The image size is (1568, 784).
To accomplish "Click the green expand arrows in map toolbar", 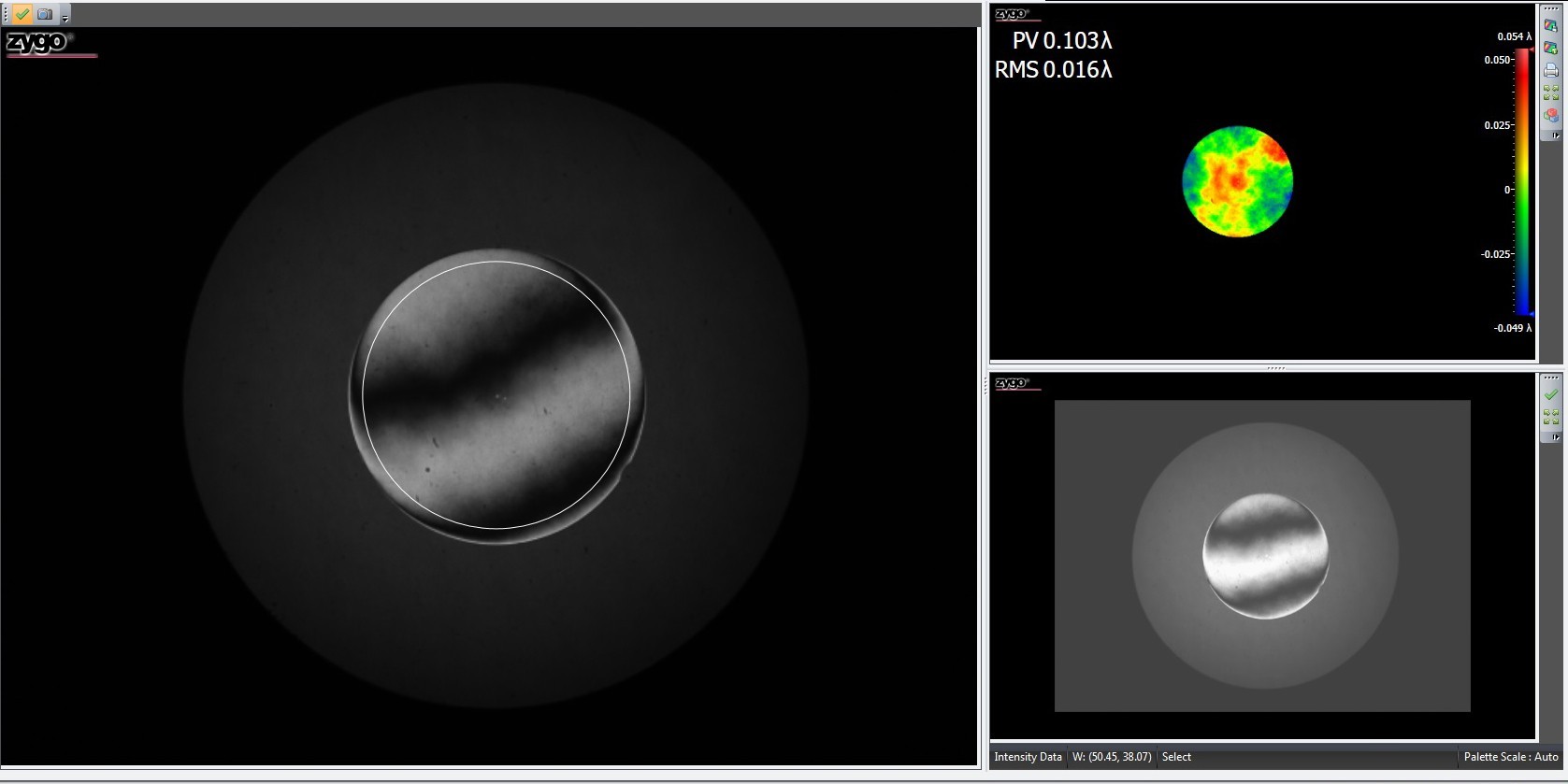I will [x=1551, y=93].
